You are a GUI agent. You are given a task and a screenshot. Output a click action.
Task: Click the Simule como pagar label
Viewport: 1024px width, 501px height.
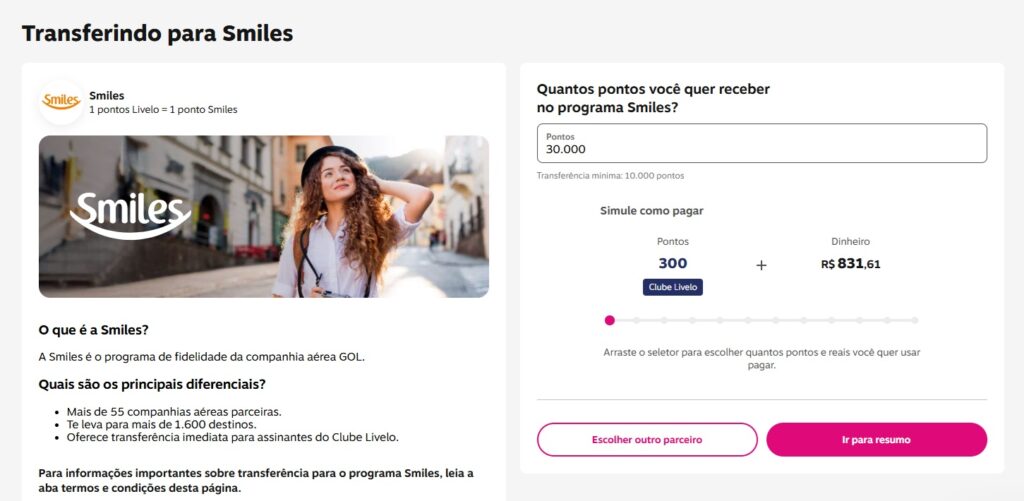tap(652, 211)
